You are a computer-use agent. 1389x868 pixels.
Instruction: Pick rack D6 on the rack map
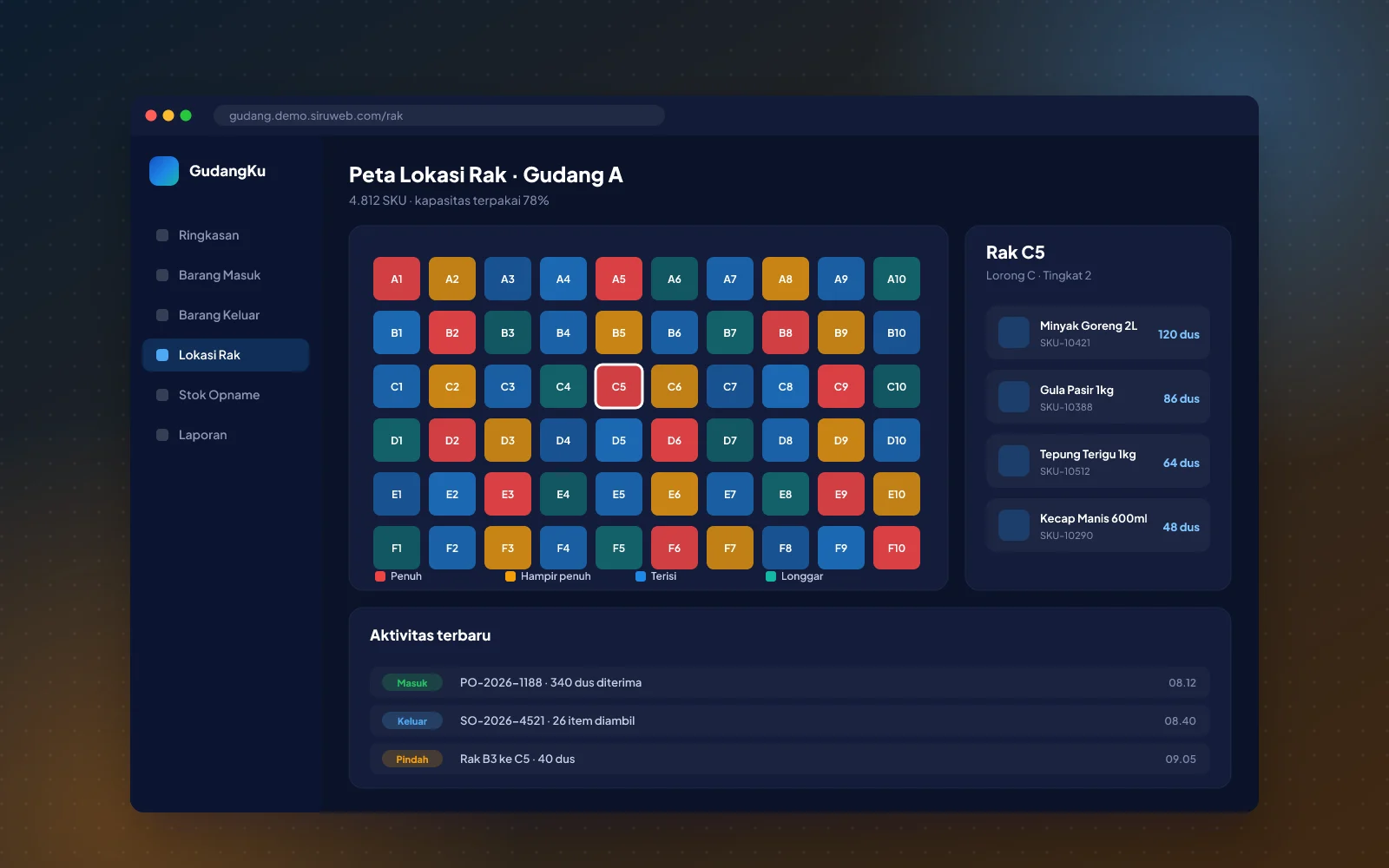(x=675, y=440)
